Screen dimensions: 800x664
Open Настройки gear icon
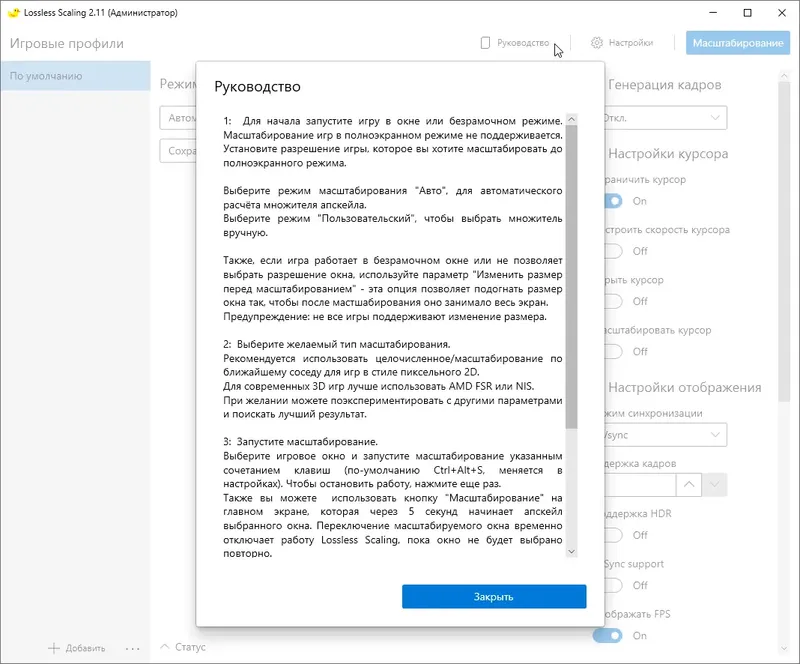point(596,43)
